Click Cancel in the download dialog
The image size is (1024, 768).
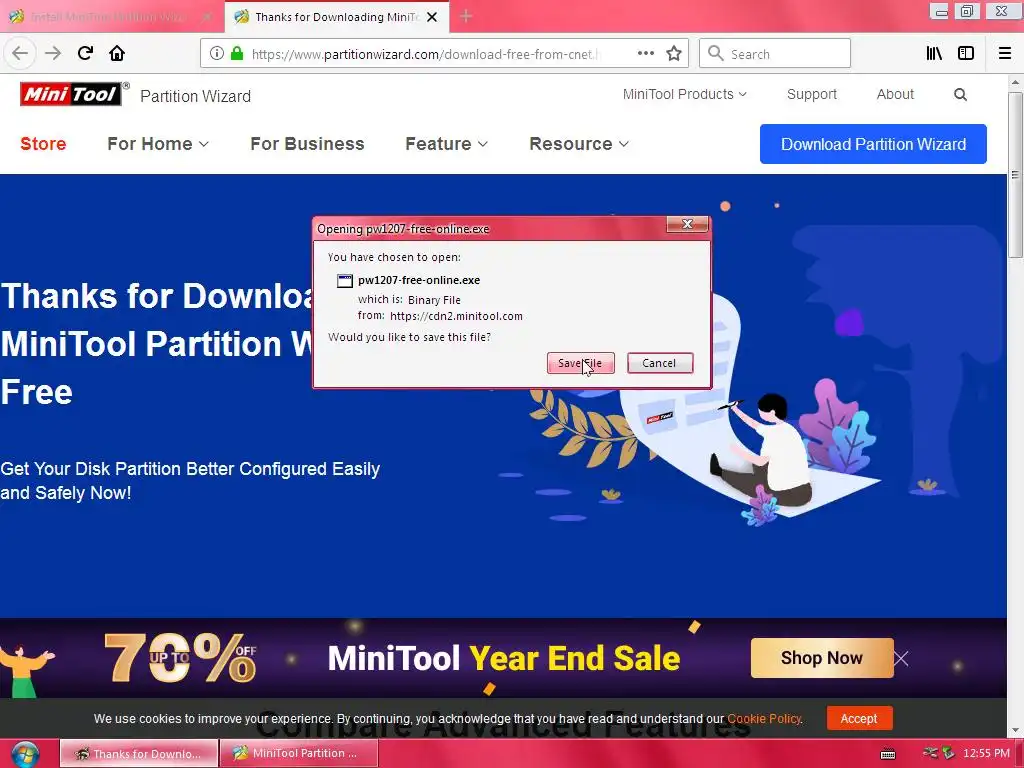point(660,363)
